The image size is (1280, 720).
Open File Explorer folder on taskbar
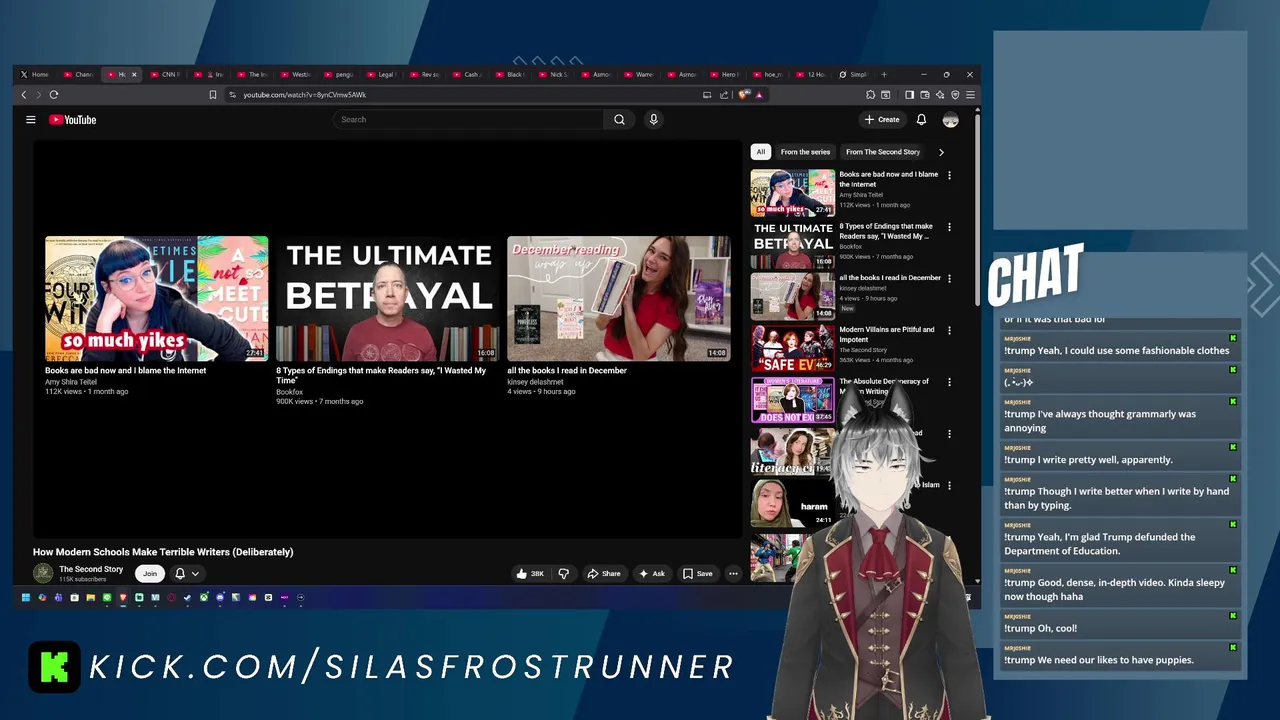tap(90, 598)
